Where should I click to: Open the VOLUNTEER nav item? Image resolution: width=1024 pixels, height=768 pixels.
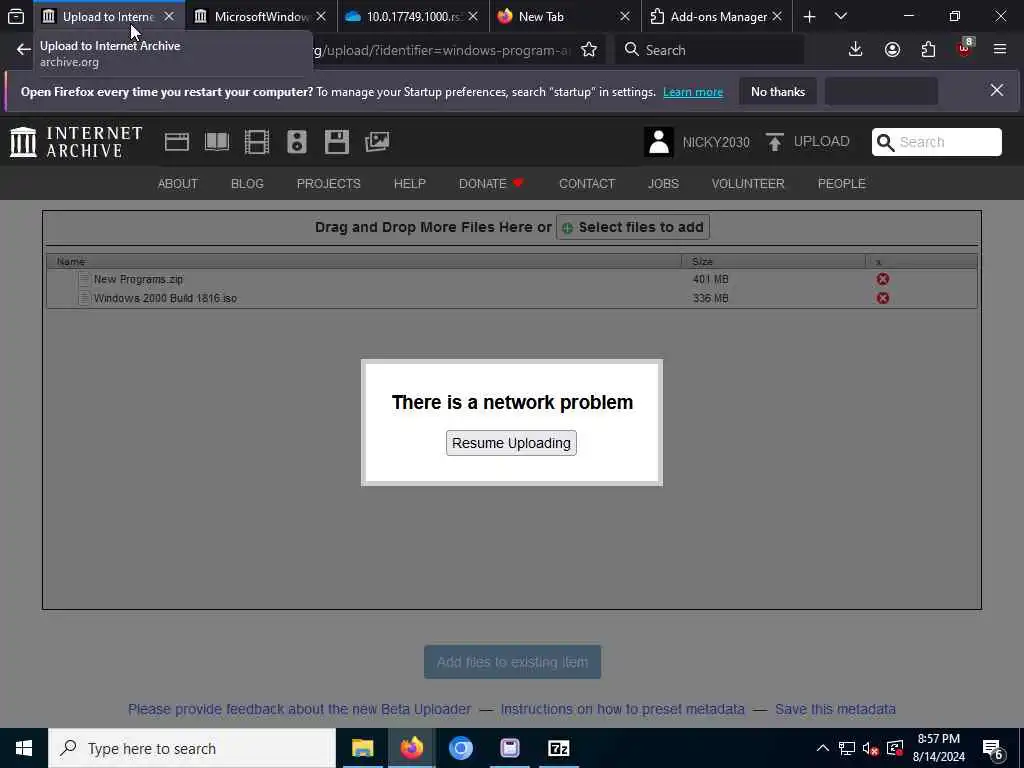tap(748, 184)
